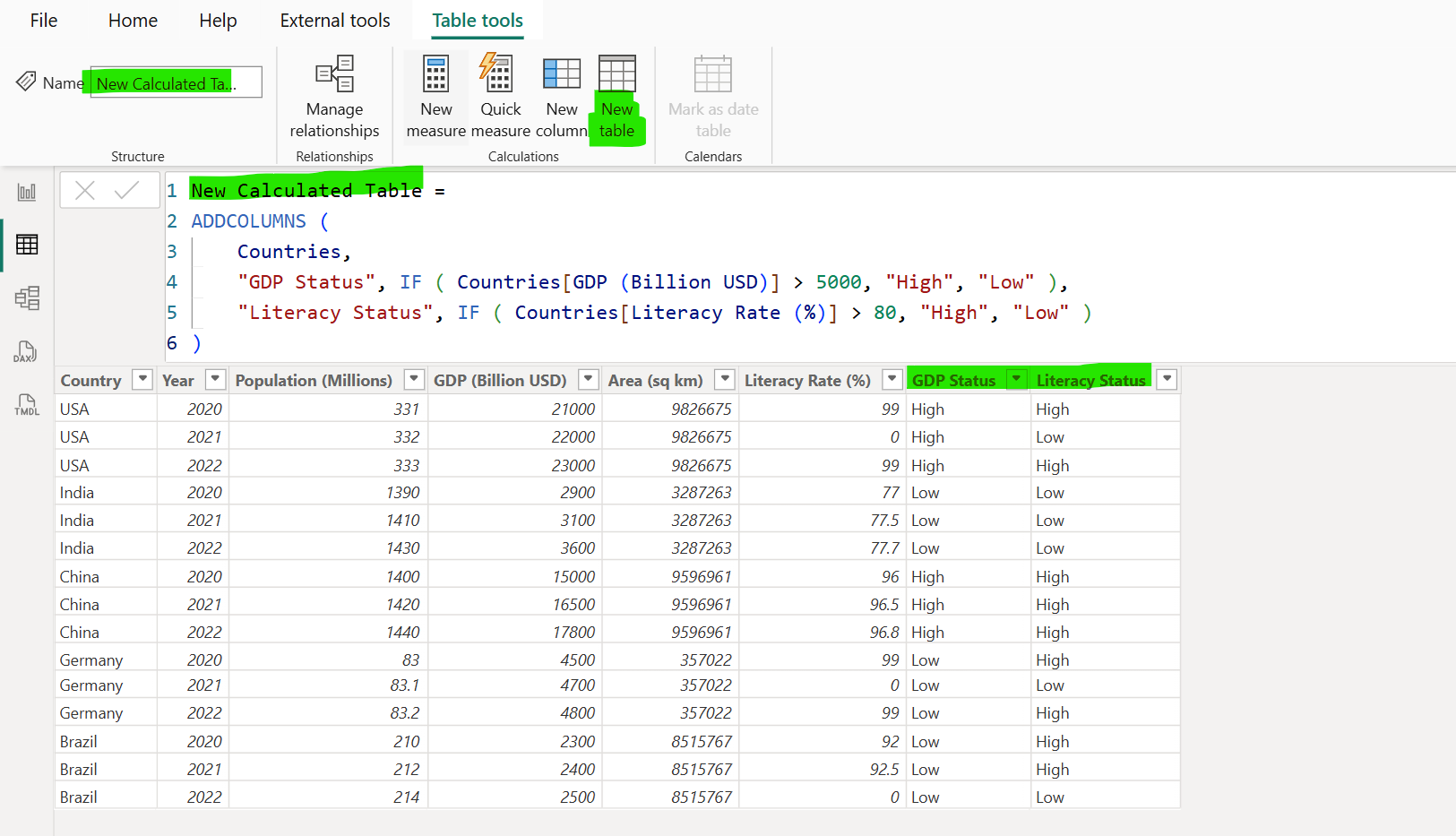Open the Literacy Status filter dropdown
The height and width of the screenshot is (836, 1456).
pyautogui.click(x=1167, y=379)
